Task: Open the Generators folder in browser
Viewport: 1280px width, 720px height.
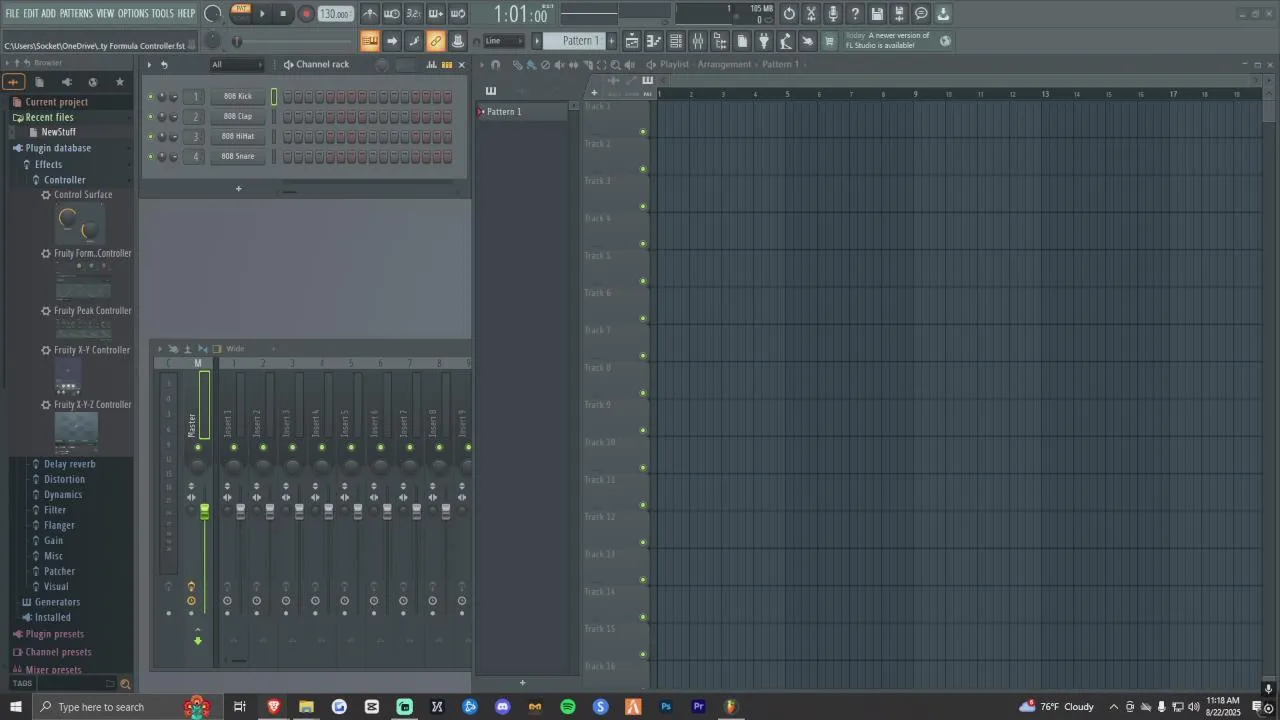Action: click(x=57, y=602)
